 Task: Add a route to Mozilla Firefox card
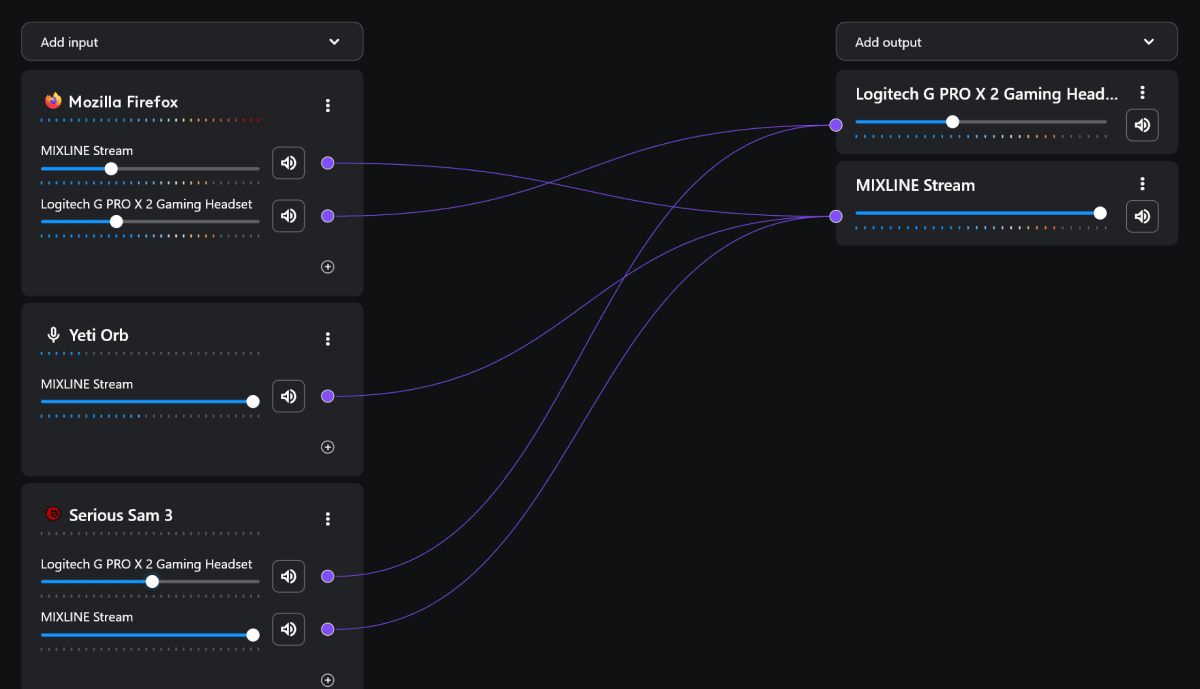pos(327,267)
